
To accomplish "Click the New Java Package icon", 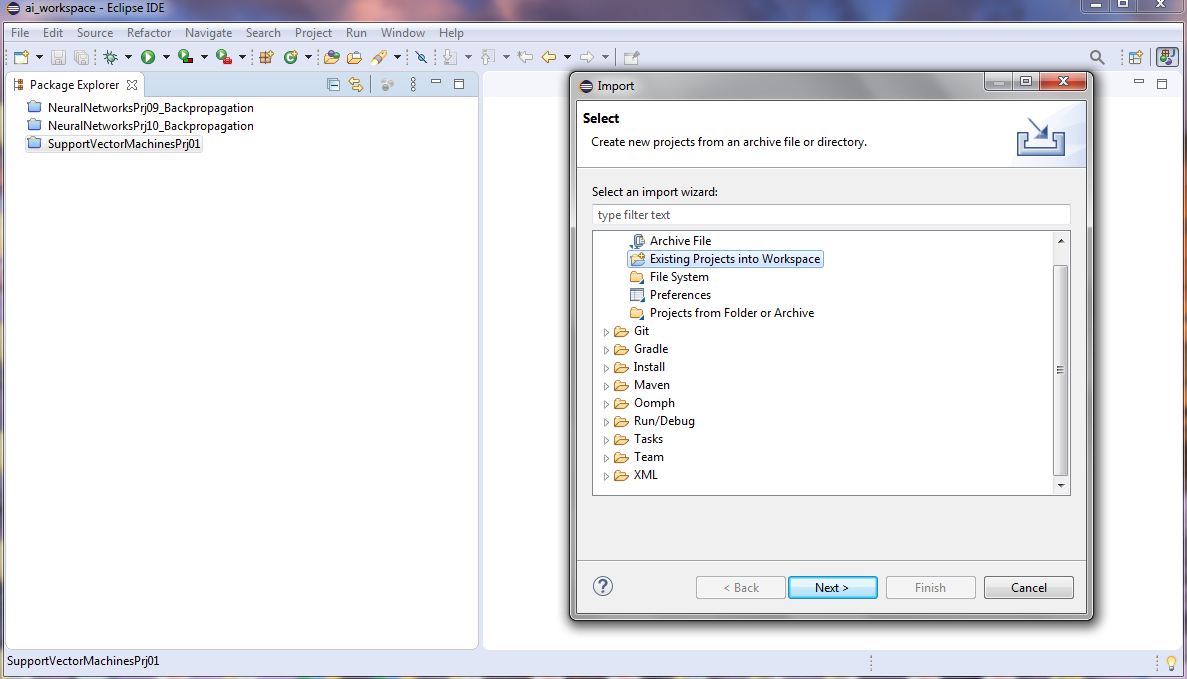I will click(x=266, y=57).
